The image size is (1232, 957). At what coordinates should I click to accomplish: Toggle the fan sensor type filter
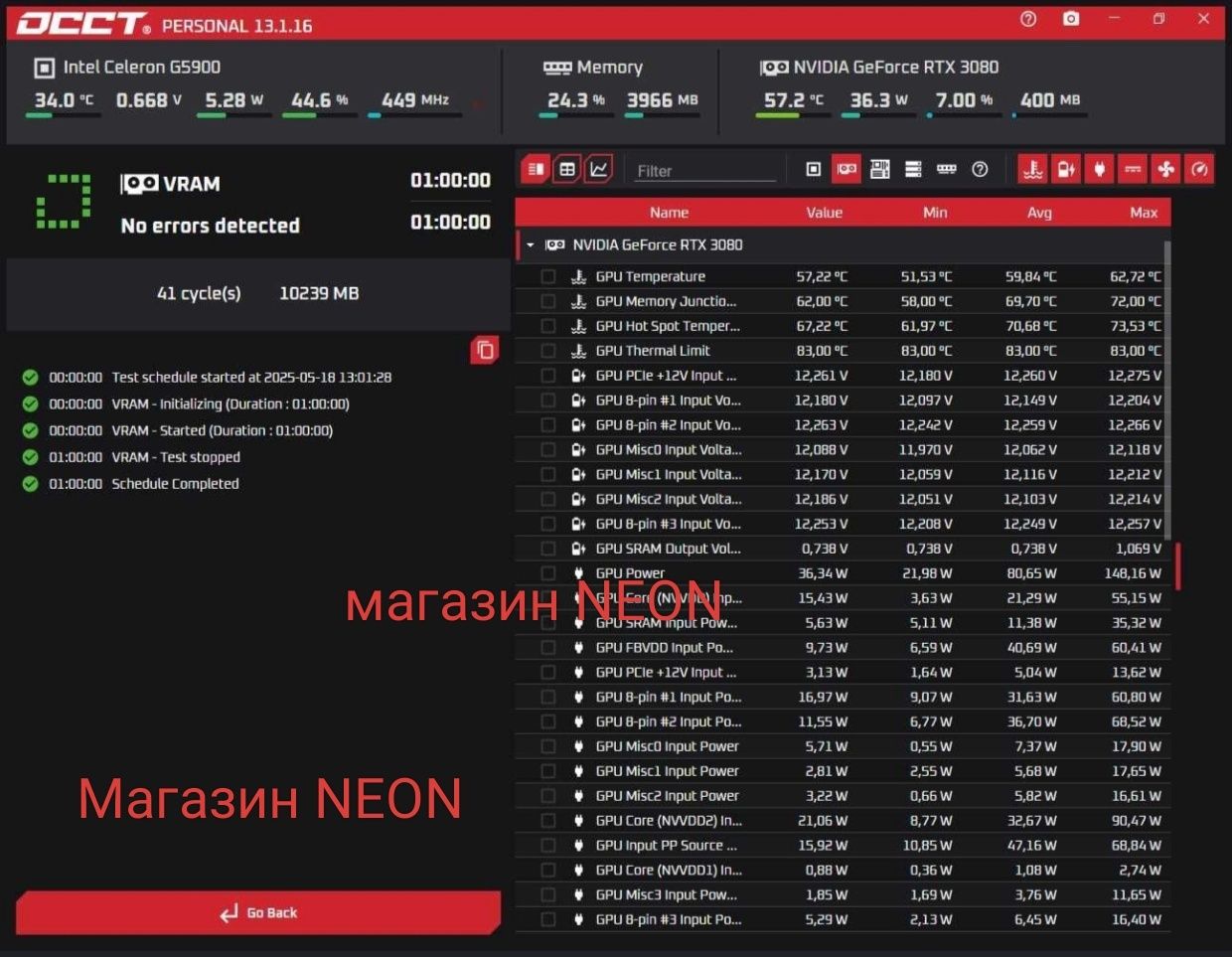tap(1165, 170)
